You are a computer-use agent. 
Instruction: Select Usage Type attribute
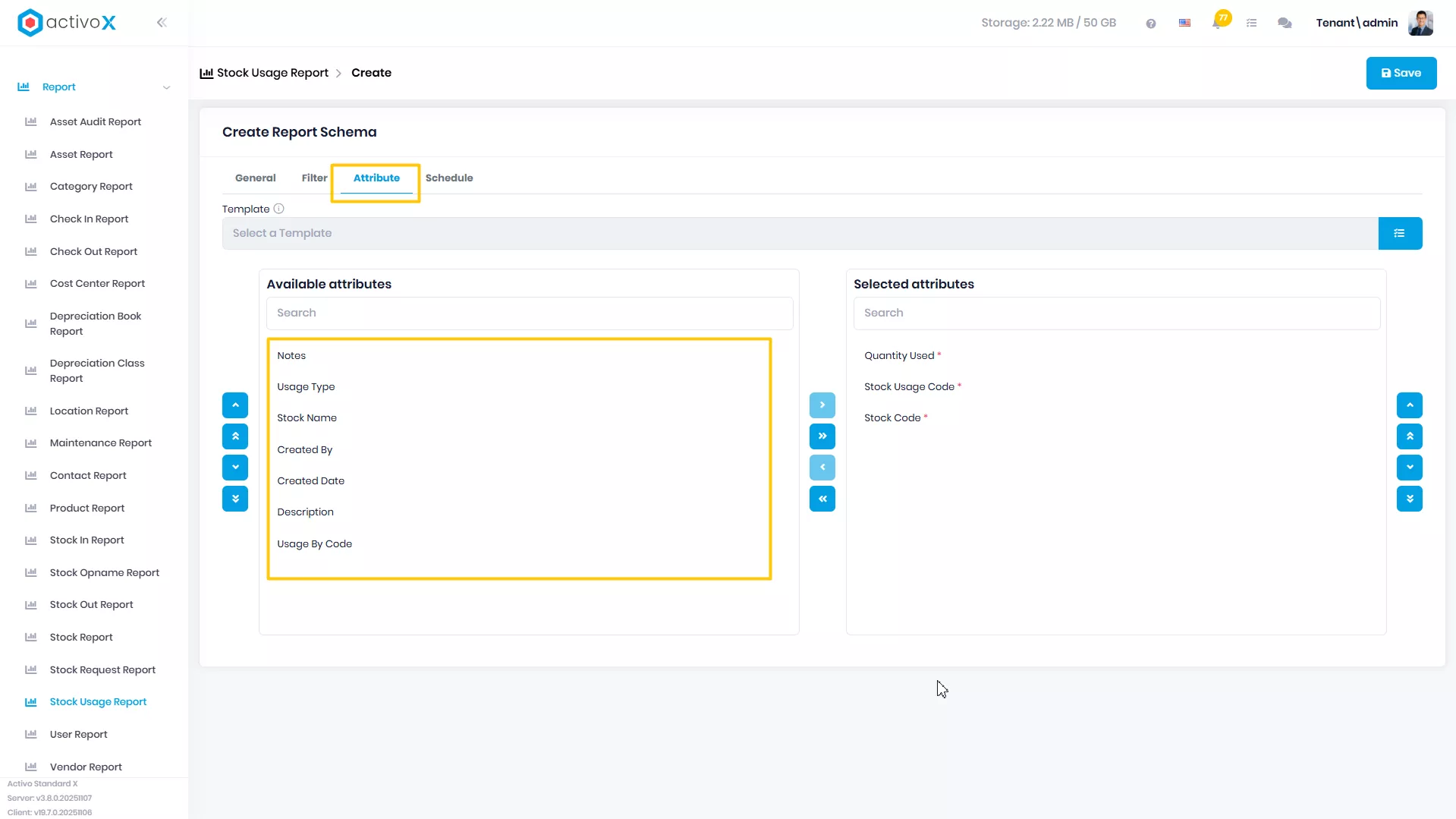[306, 387]
